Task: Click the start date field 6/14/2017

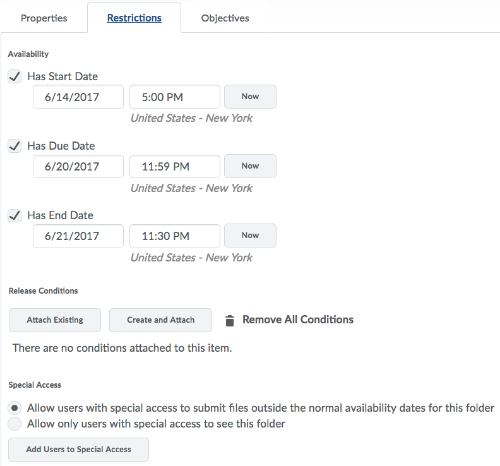Action: point(78,97)
